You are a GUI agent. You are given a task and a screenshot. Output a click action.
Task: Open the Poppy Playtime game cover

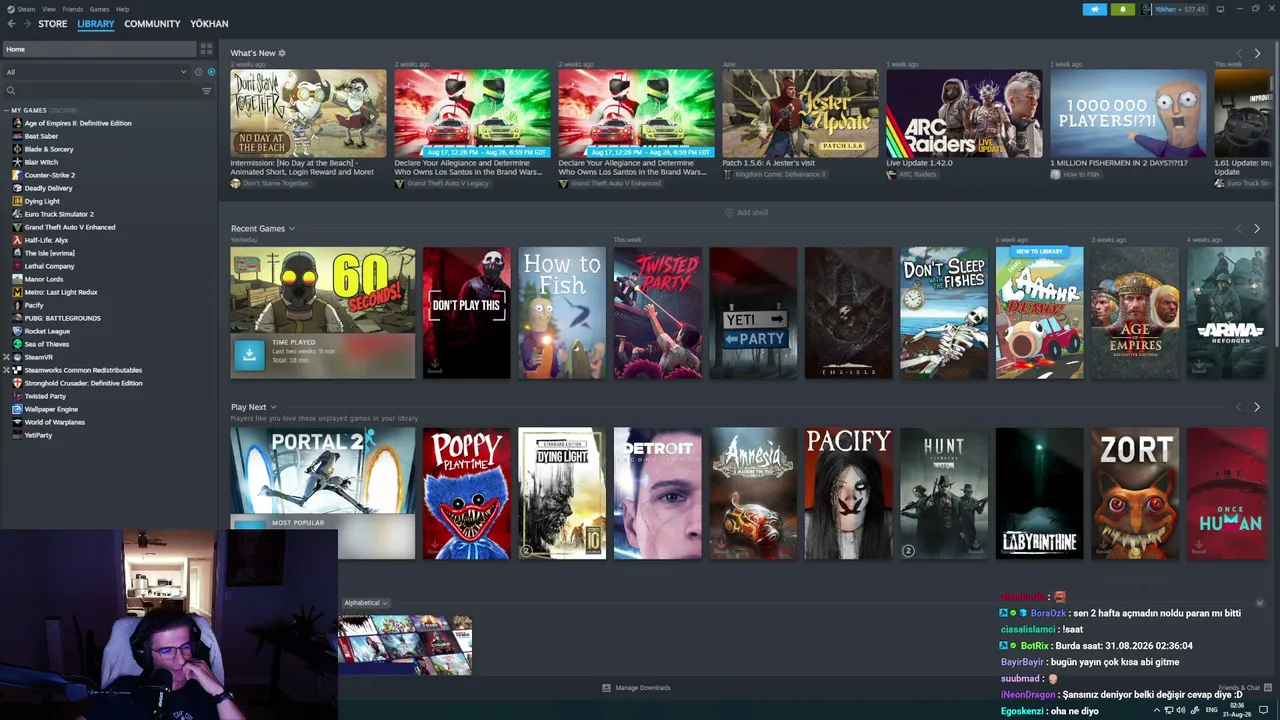pyautogui.click(x=466, y=493)
